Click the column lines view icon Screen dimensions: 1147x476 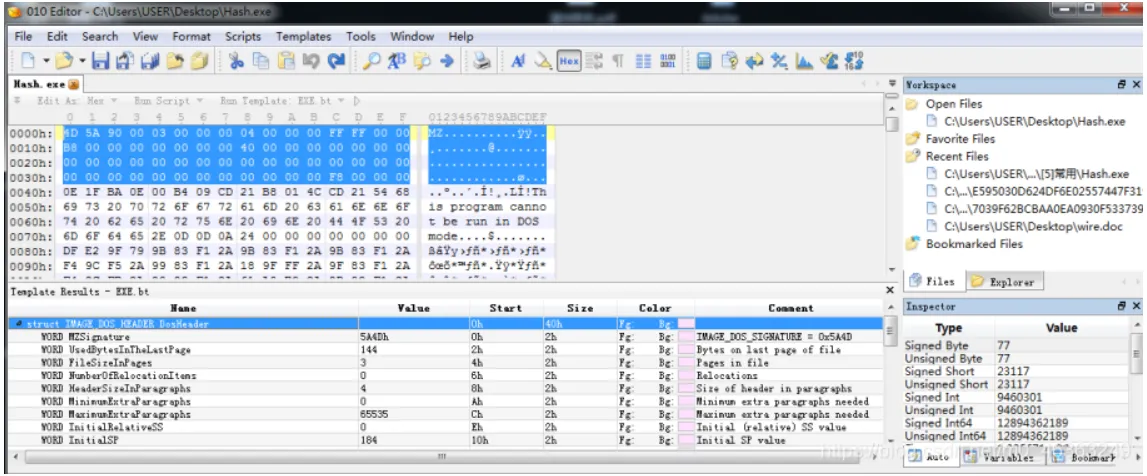643,61
